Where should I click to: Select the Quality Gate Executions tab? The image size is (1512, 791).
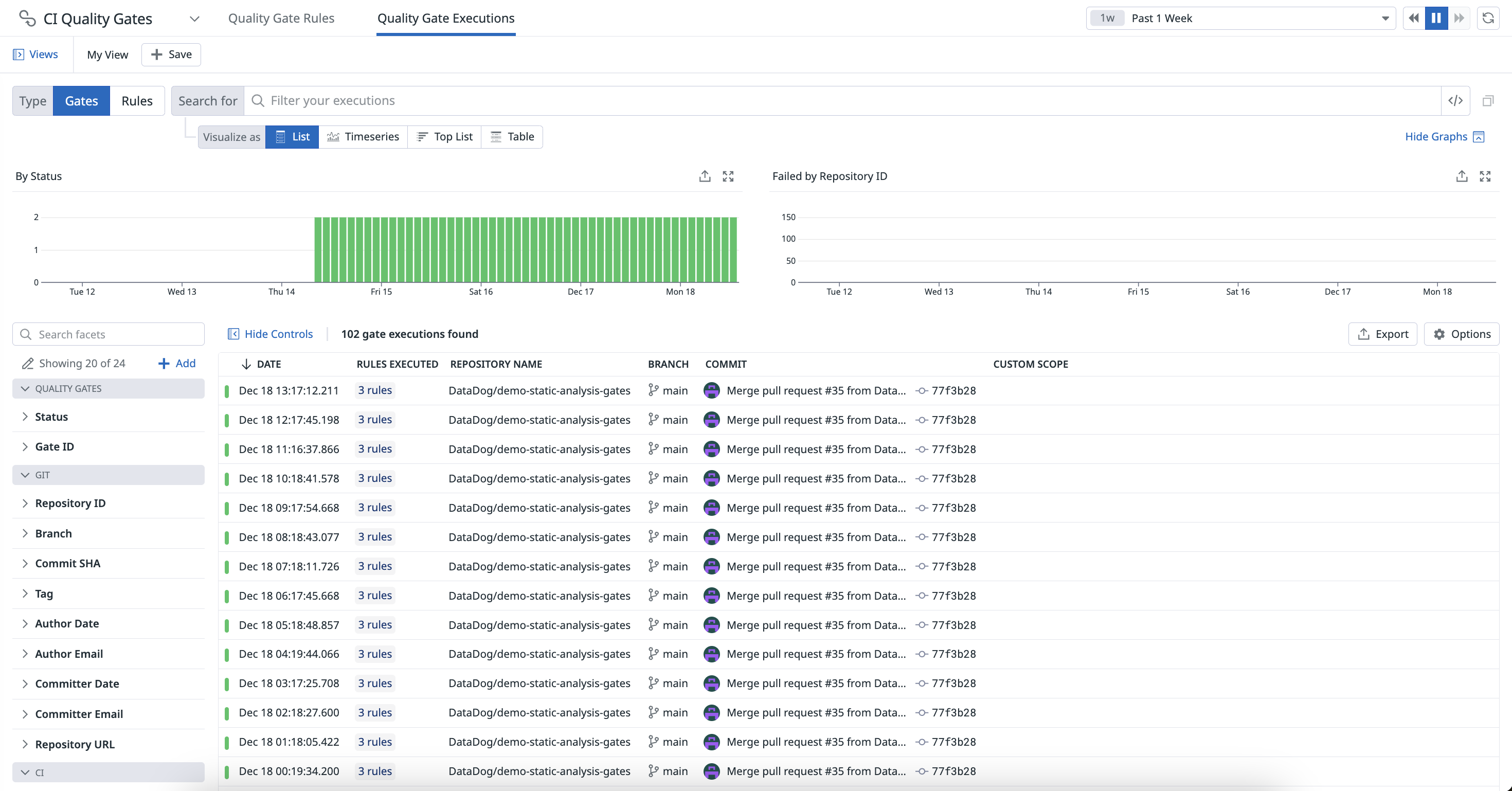coord(445,18)
